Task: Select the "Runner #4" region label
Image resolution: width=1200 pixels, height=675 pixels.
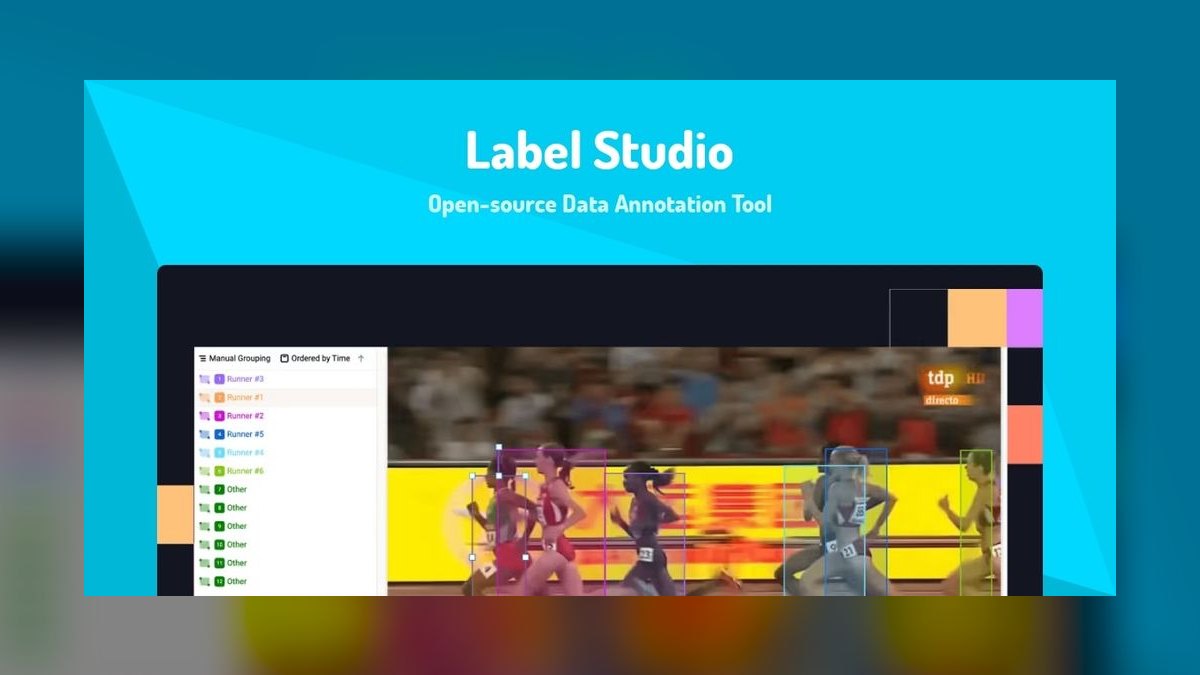Action: [x=245, y=453]
